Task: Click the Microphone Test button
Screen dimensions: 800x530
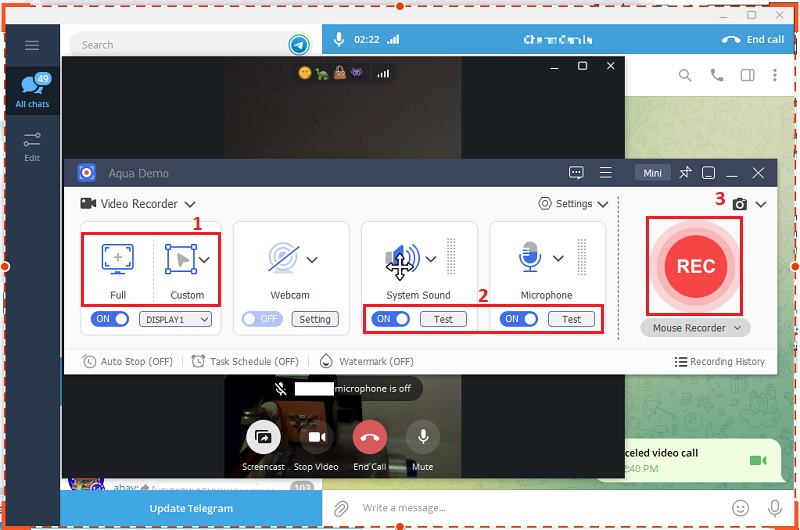Action: pyautogui.click(x=571, y=319)
